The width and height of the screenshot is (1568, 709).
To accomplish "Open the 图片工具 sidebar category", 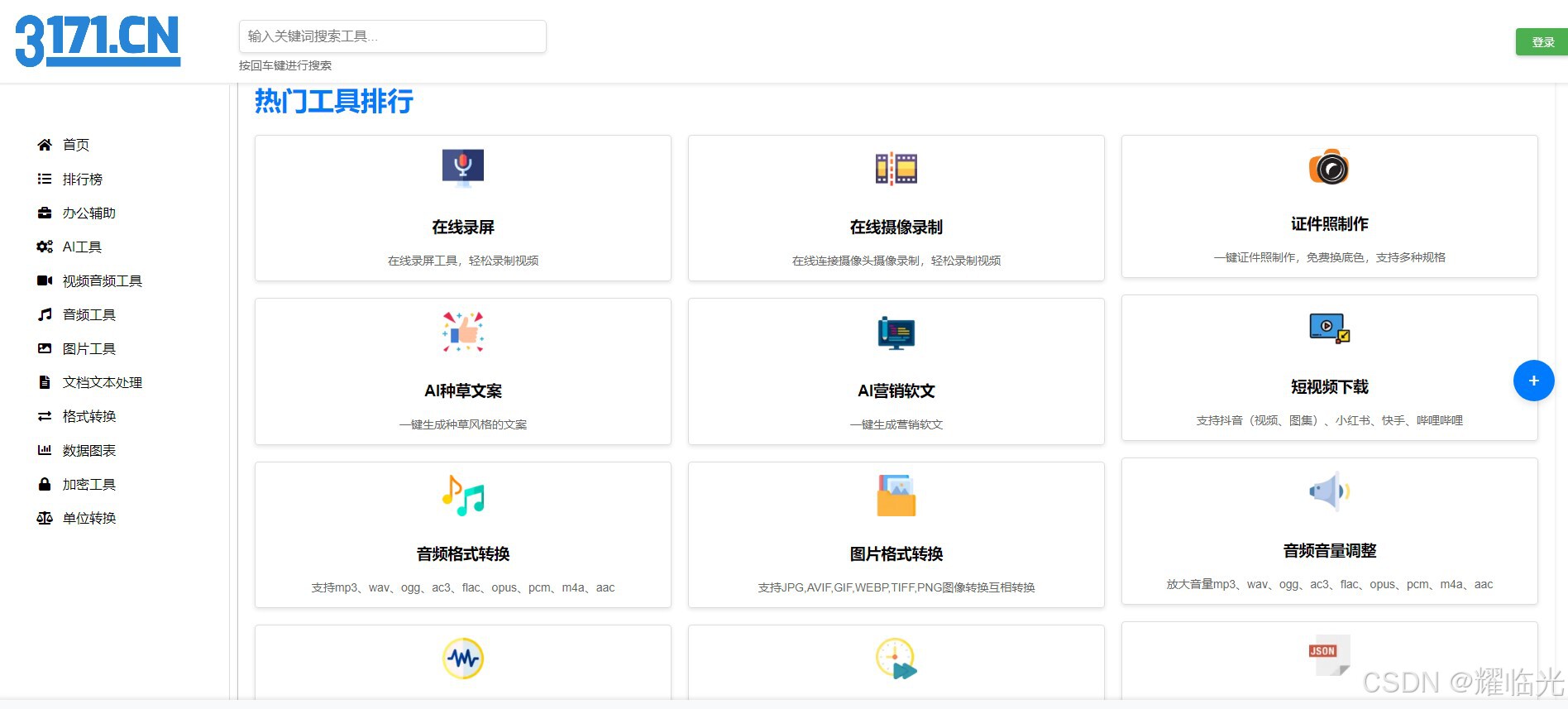I will [x=89, y=348].
